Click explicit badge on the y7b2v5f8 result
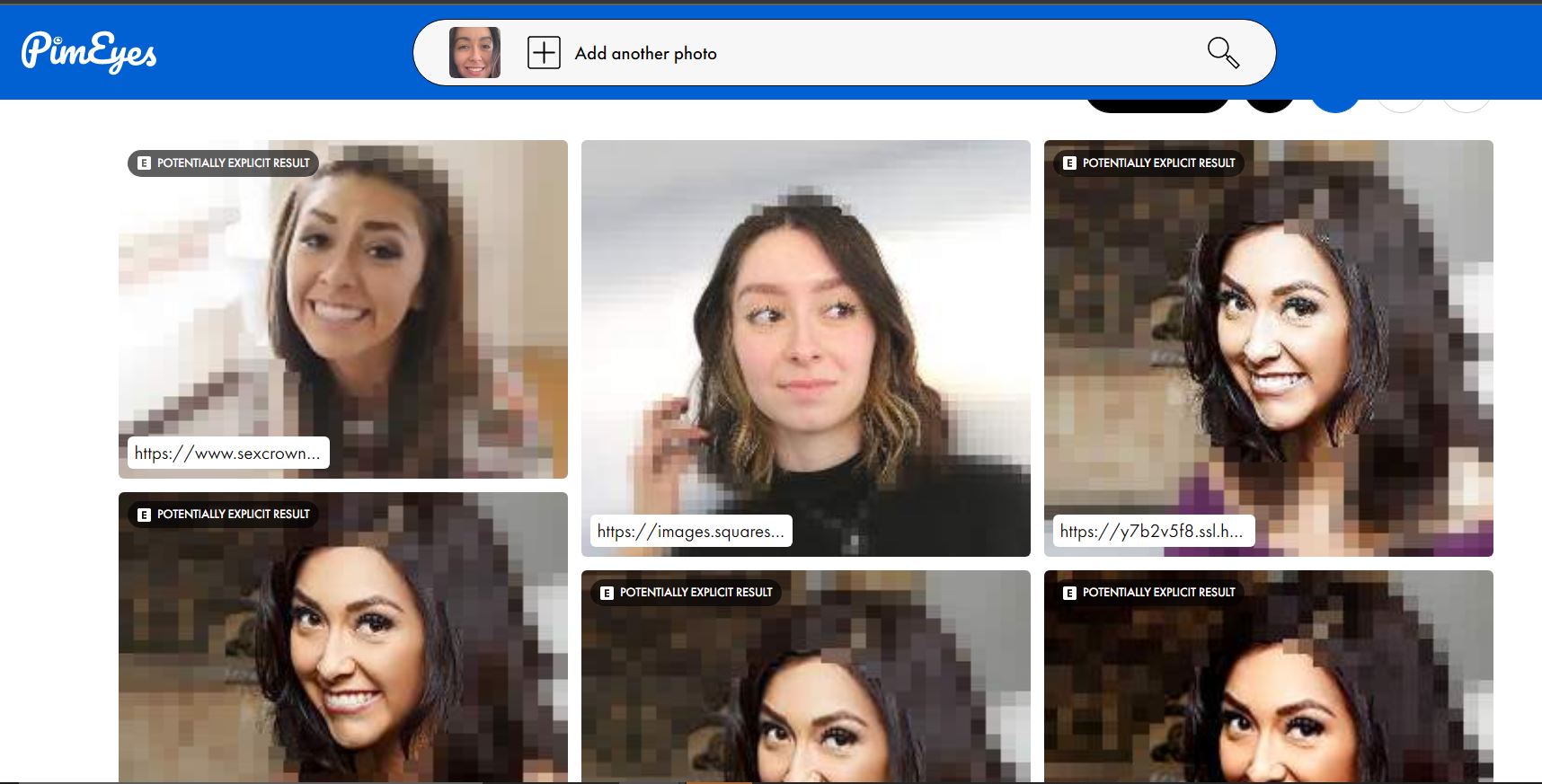This screenshot has height=784, width=1542. pyautogui.click(x=1149, y=163)
